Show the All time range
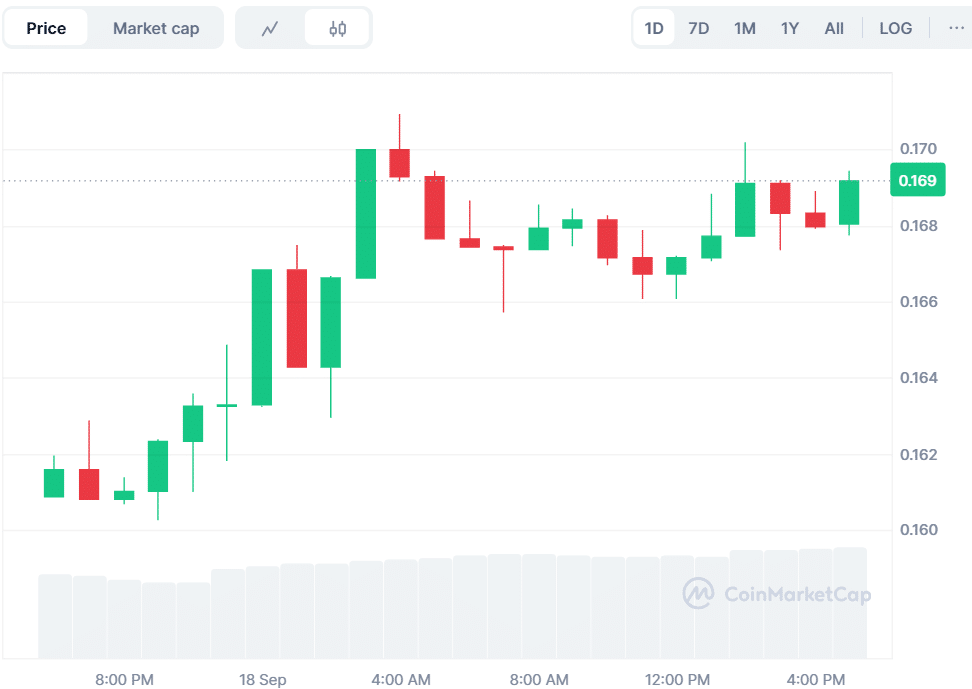The width and height of the screenshot is (972, 689). tap(834, 28)
